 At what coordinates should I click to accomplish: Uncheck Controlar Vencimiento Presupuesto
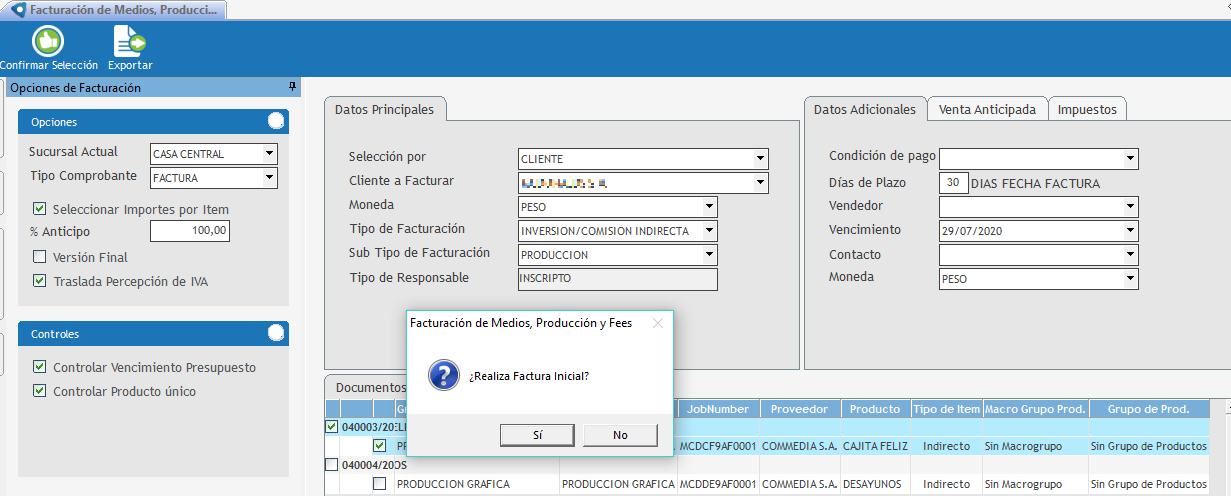(40, 367)
